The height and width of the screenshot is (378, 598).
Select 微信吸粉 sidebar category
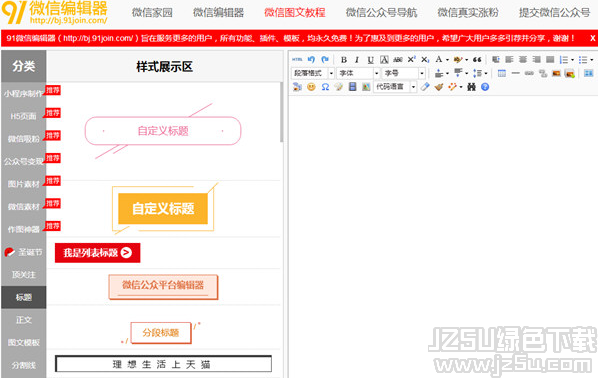(24, 139)
